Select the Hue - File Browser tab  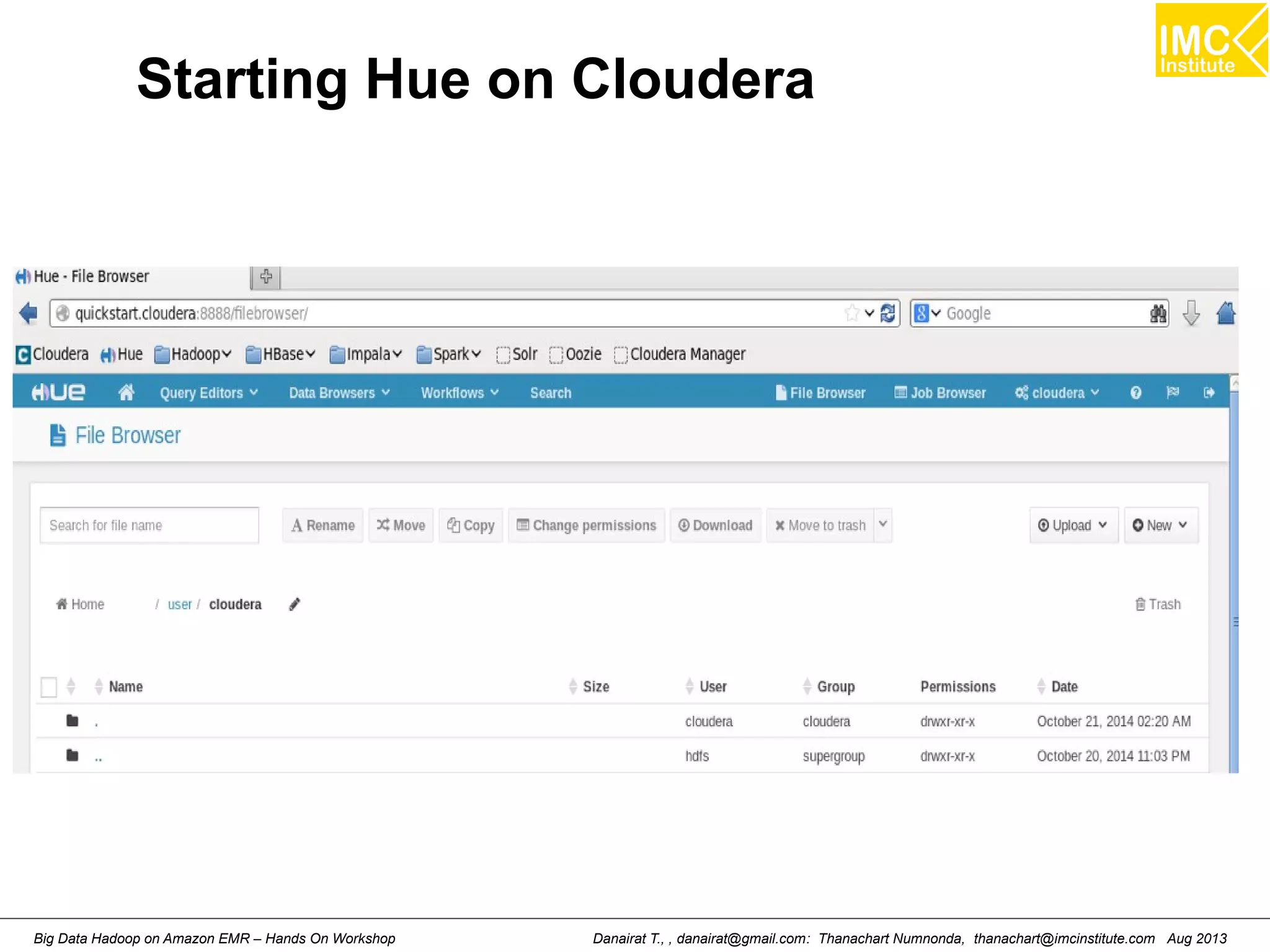pos(130,276)
